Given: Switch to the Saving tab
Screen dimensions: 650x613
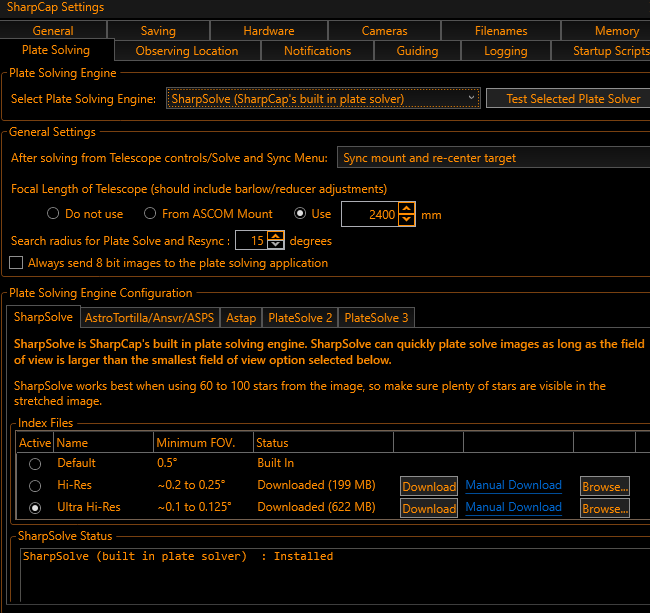Looking at the screenshot, I should 158,30.
